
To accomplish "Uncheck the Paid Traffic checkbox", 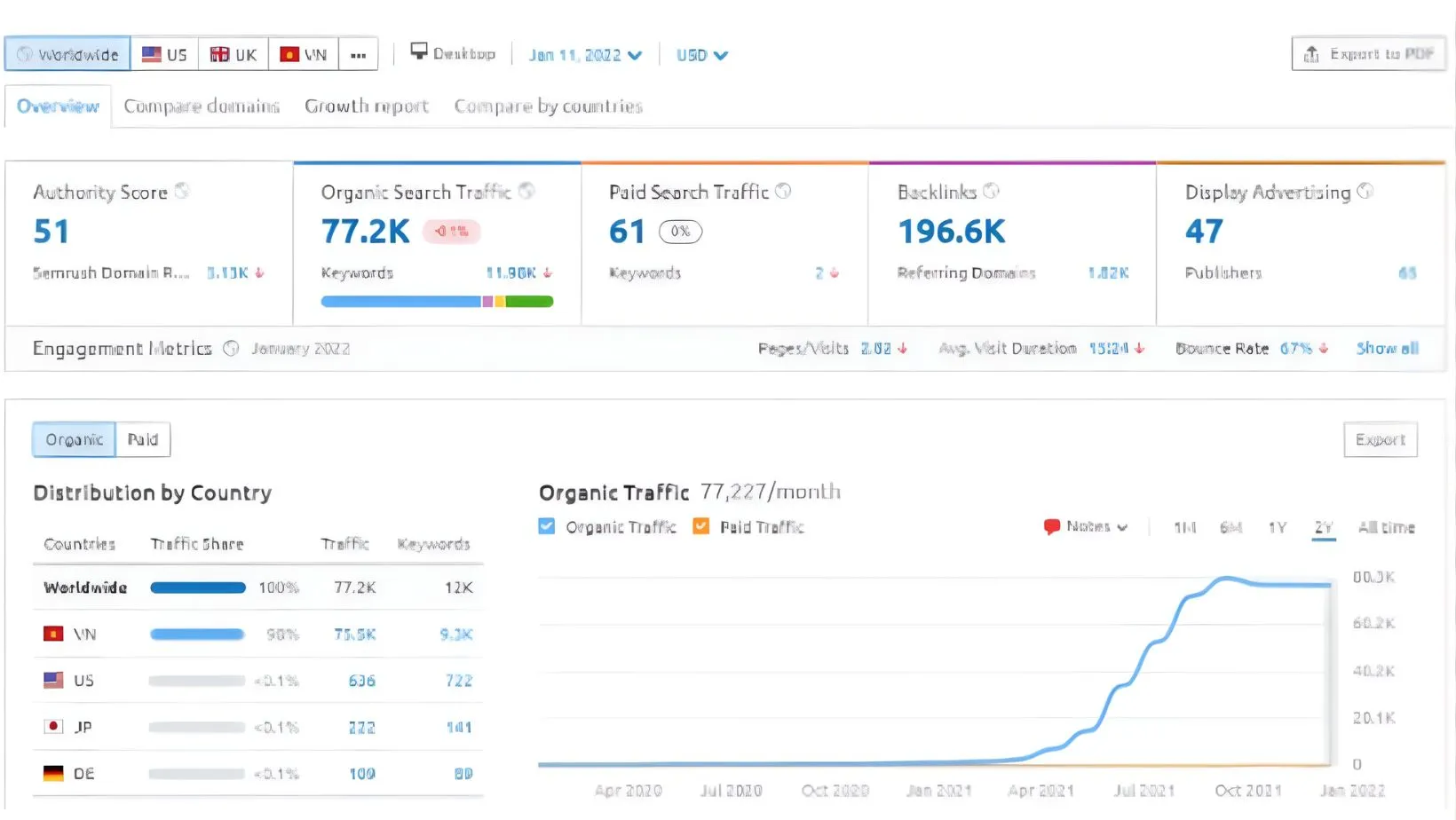I will [x=701, y=527].
